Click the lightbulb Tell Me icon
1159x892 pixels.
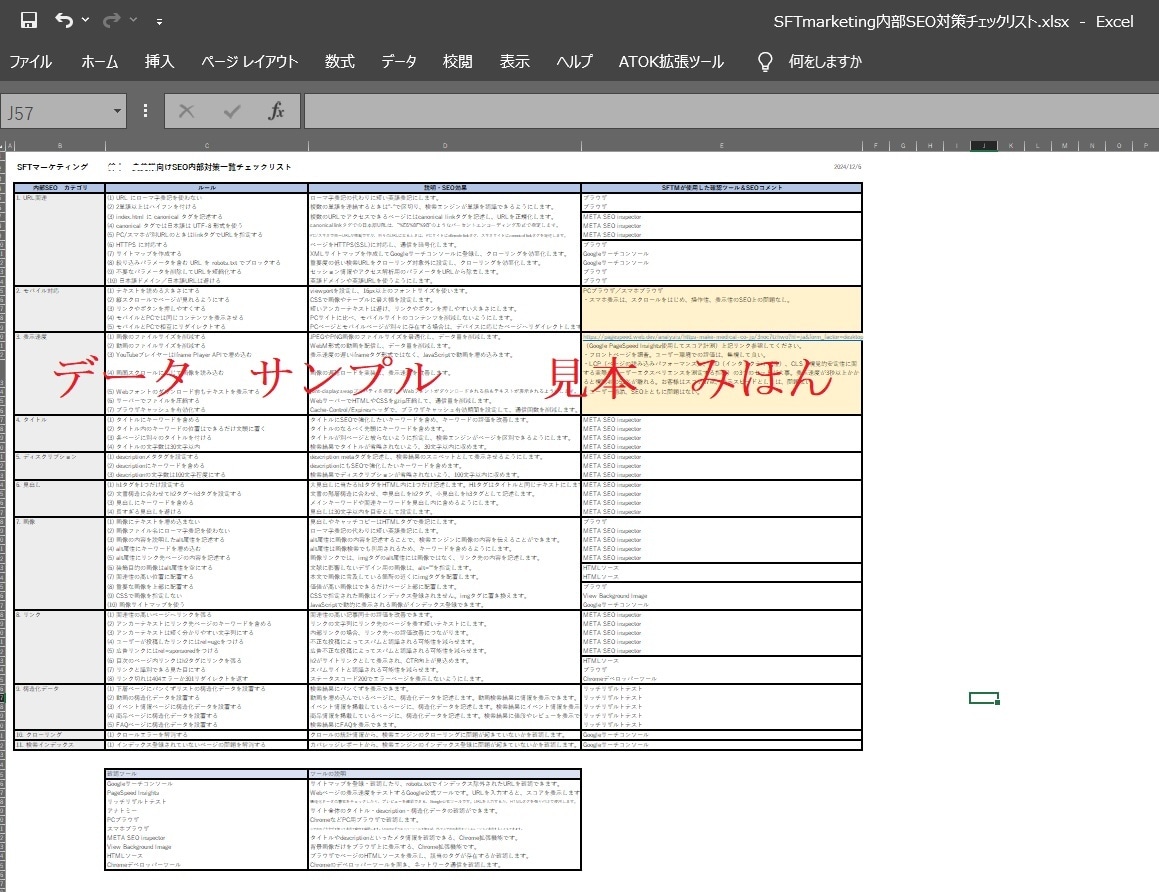[x=765, y=61]
